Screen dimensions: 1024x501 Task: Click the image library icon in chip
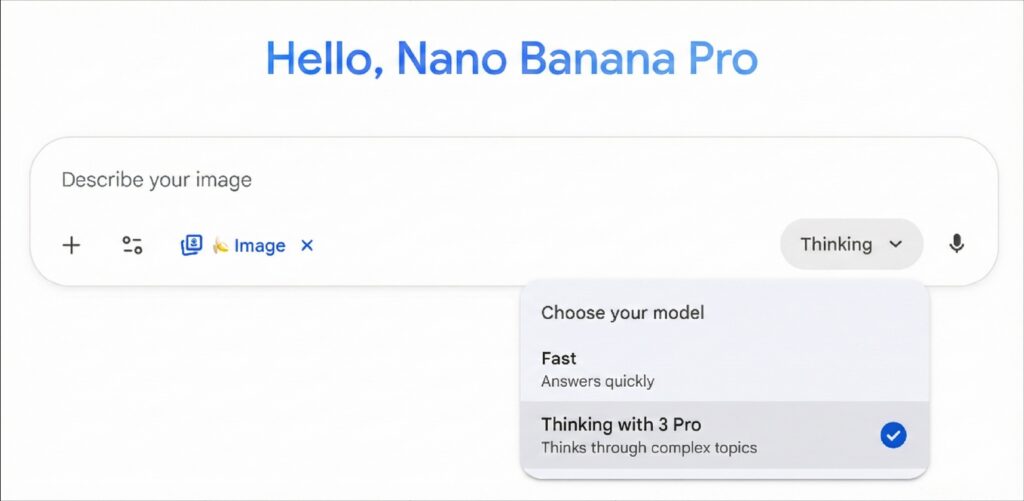tap(191, 245)
